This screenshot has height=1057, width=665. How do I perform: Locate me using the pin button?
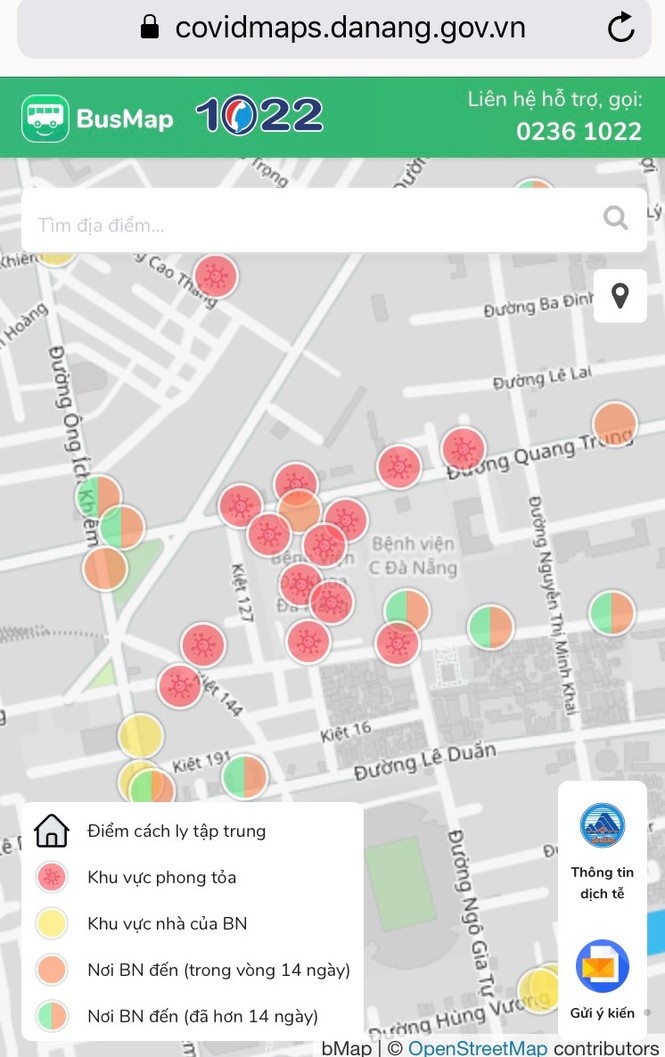(x=620, y=296)
